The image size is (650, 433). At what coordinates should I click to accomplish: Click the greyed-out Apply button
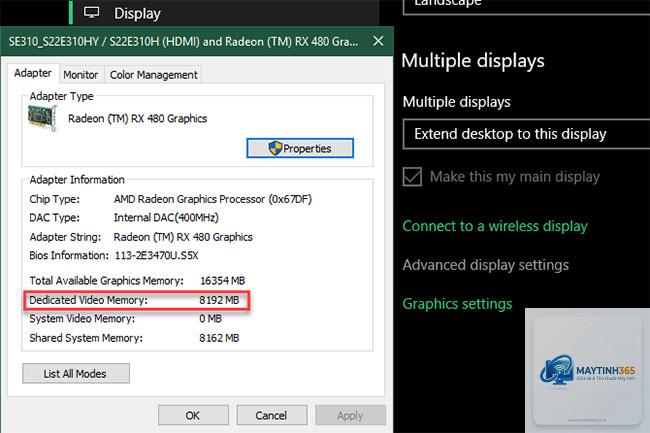pos(350,415)
